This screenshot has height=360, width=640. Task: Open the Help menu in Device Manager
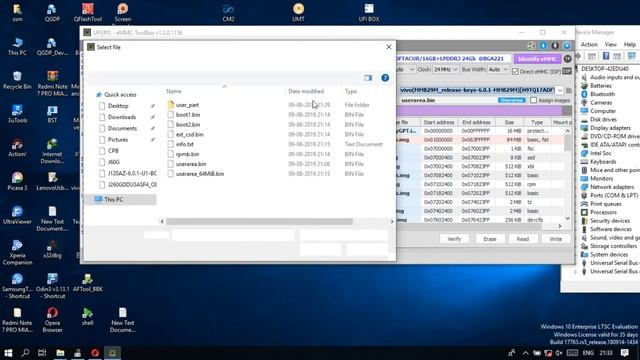(x=630, y=44)
